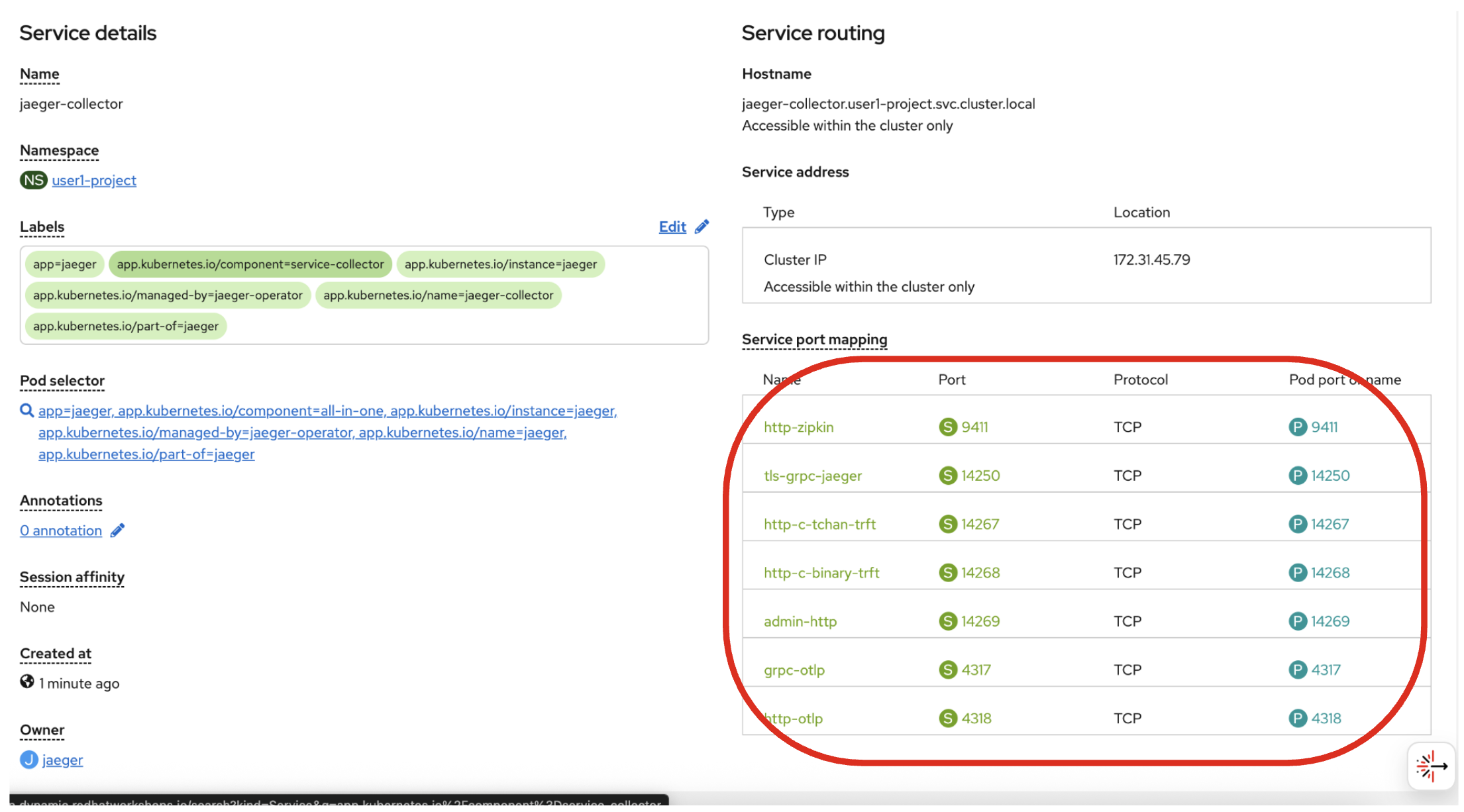This screenshot has height=812, width=1464.
Task: Click the globe icon beside 1 minute ago
Action: (27, 682)
